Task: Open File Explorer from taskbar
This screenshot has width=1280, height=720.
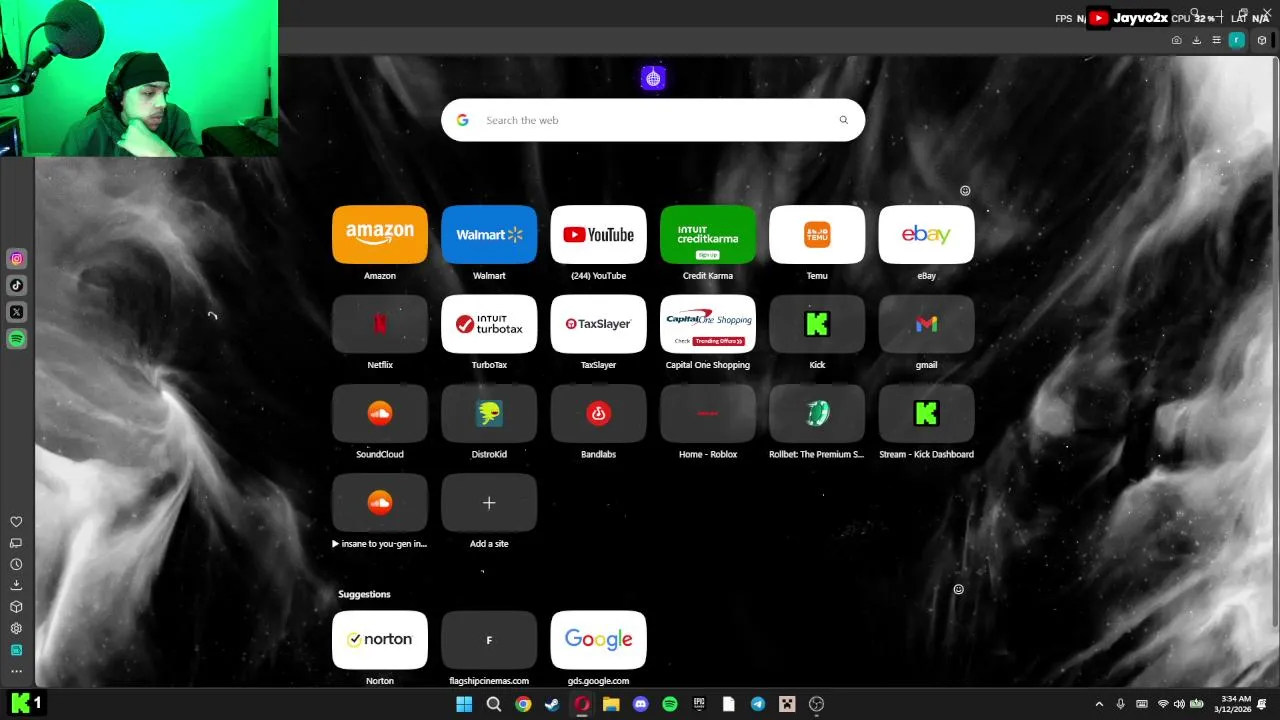Action: [611, 704]
